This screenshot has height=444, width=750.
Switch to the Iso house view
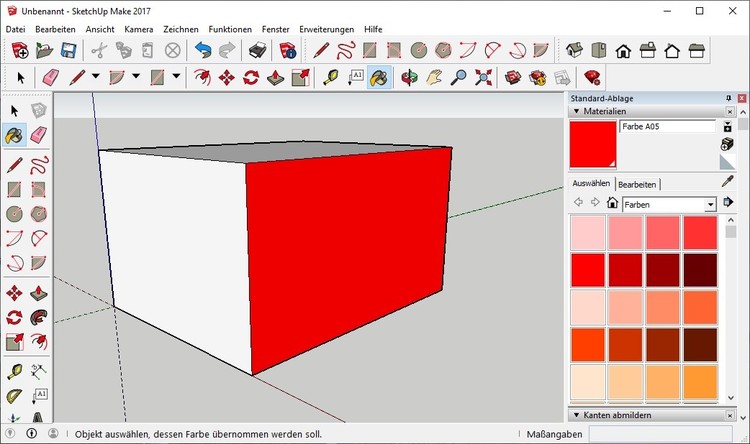point(575,49)
